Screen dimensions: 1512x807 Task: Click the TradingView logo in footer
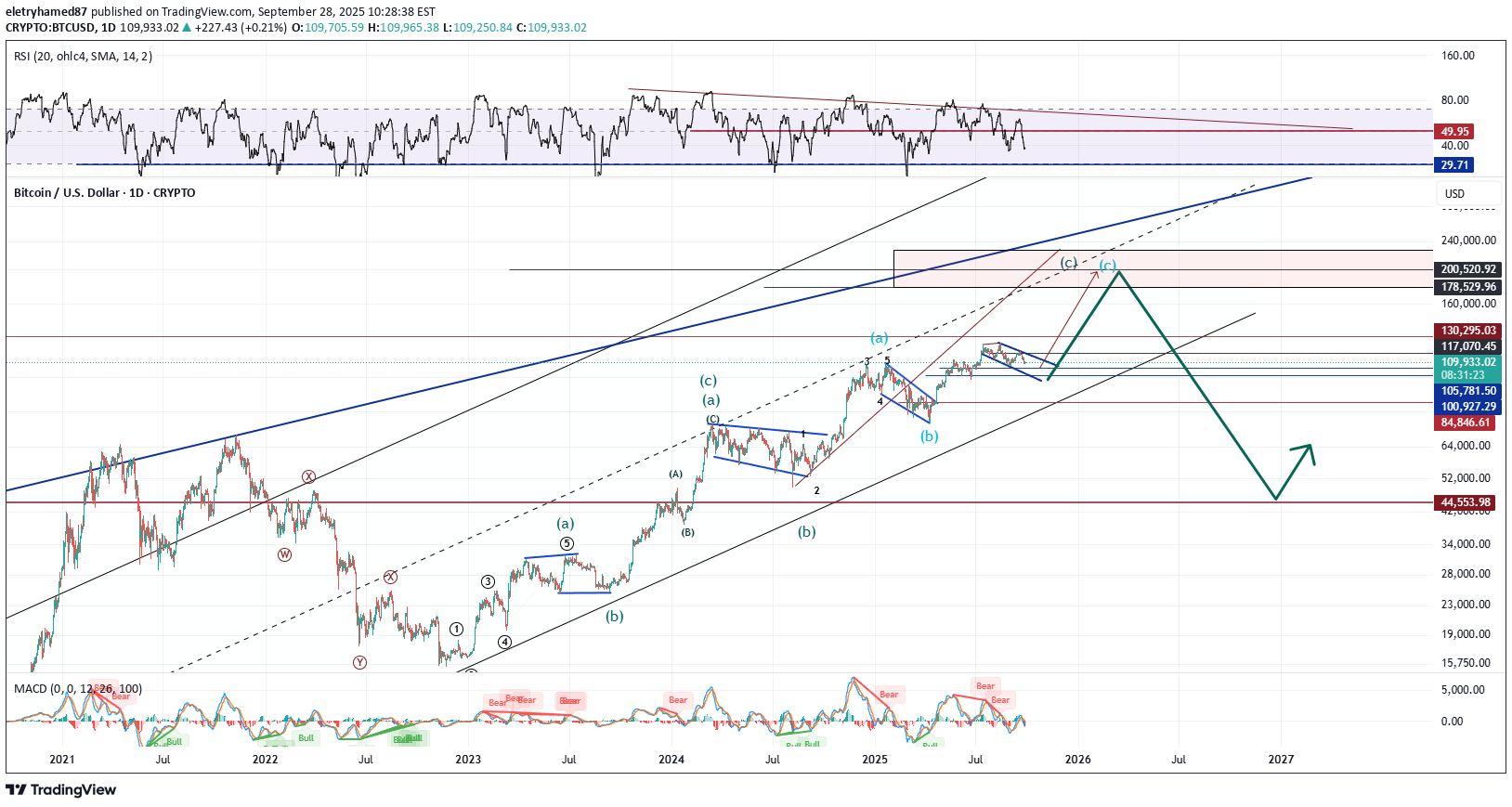click(61, 789)
